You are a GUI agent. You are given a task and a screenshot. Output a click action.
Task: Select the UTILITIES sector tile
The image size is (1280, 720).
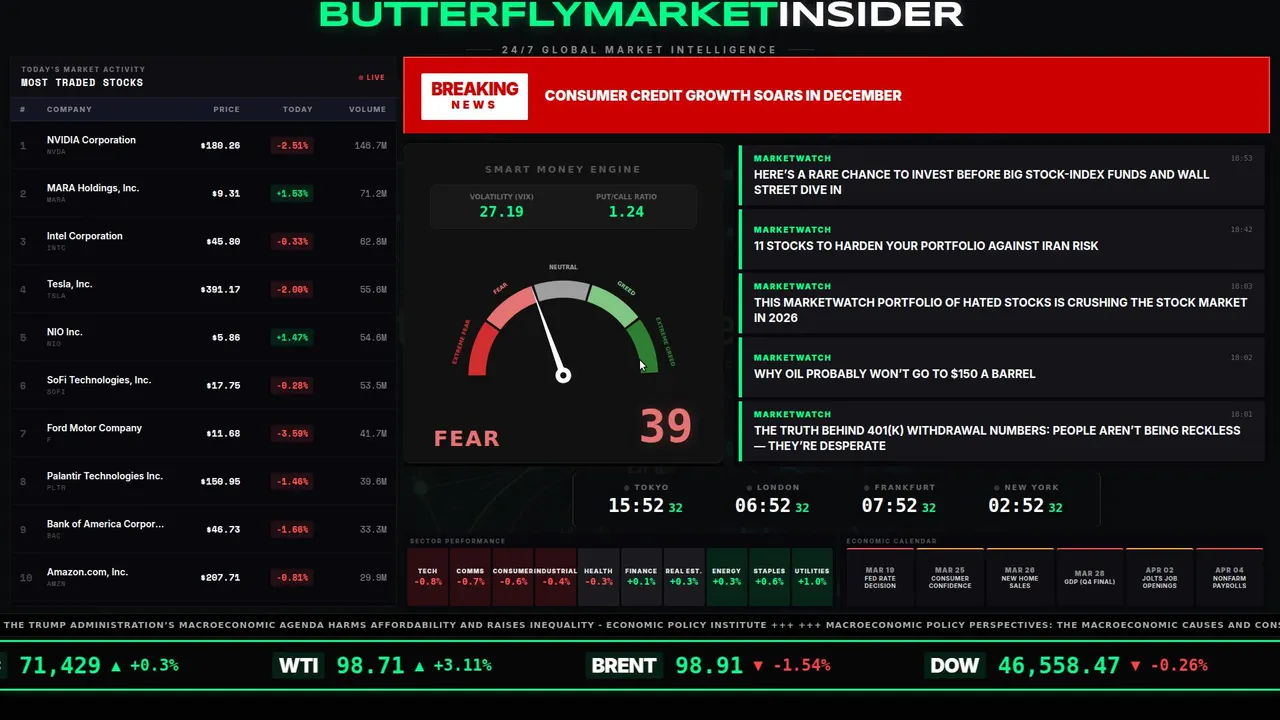(812, 577)
